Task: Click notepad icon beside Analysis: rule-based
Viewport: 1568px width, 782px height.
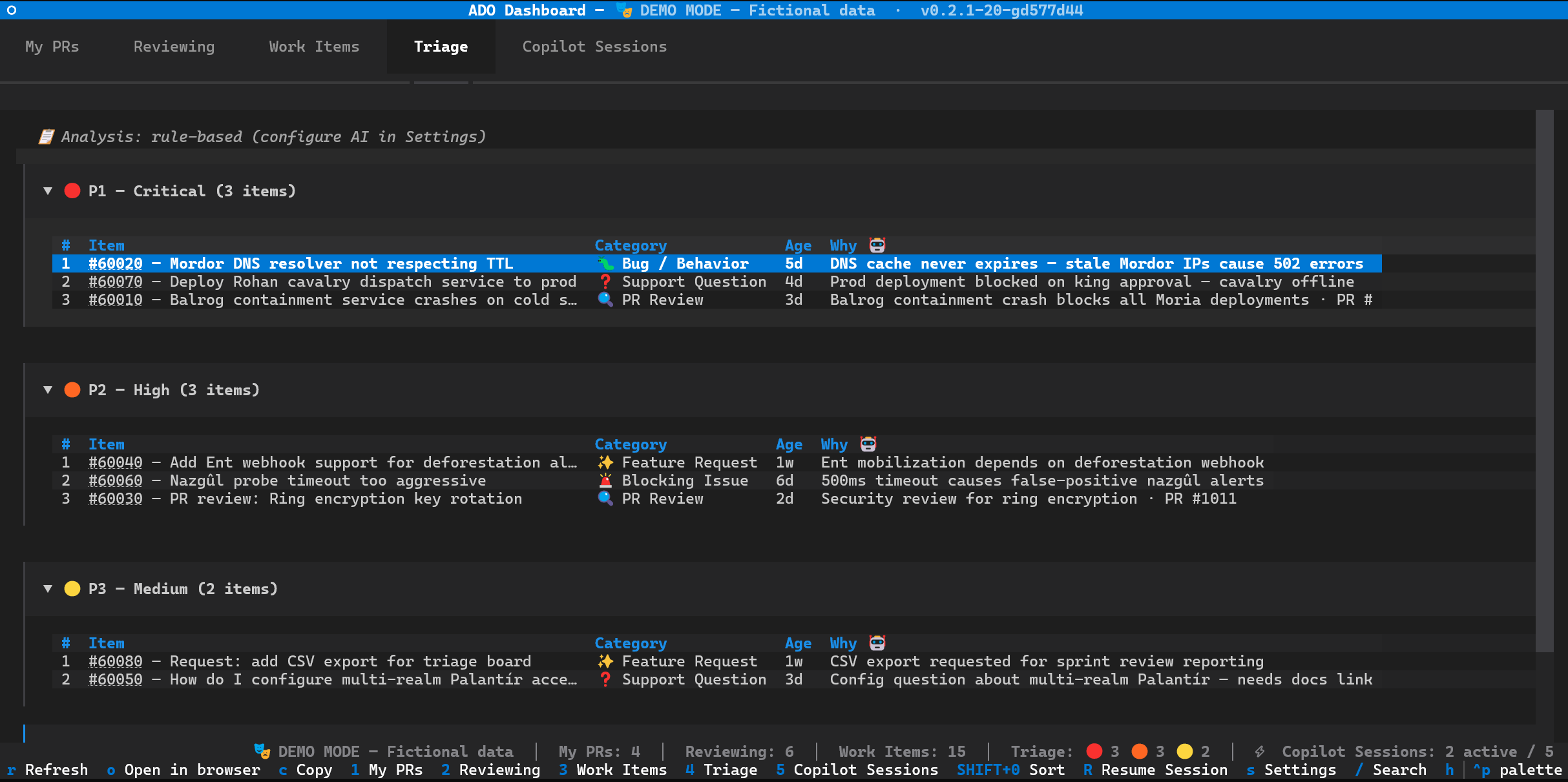Action: (x=46, y=137)
